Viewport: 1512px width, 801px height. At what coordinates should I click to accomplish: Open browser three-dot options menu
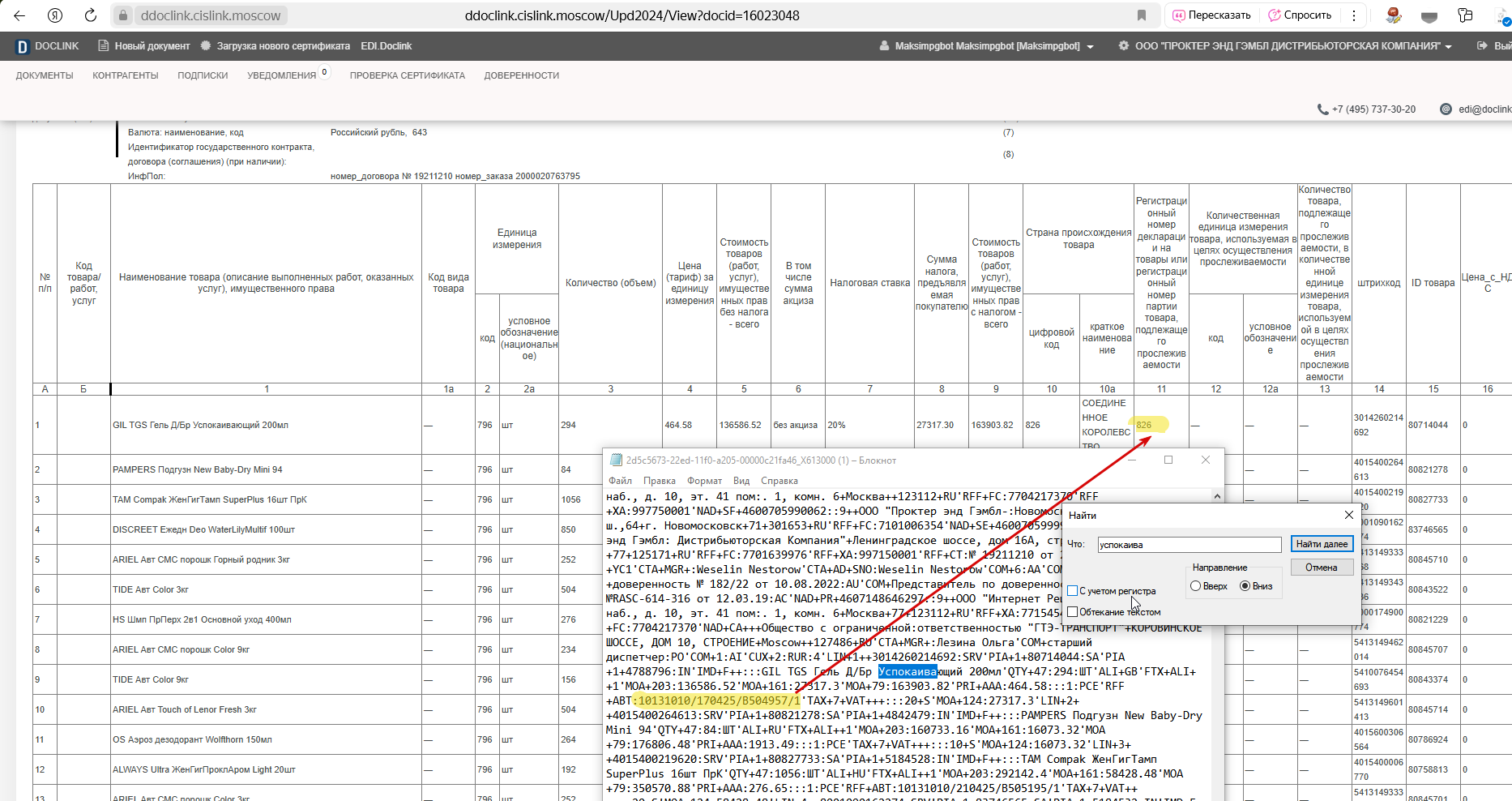pos(1353,15)
